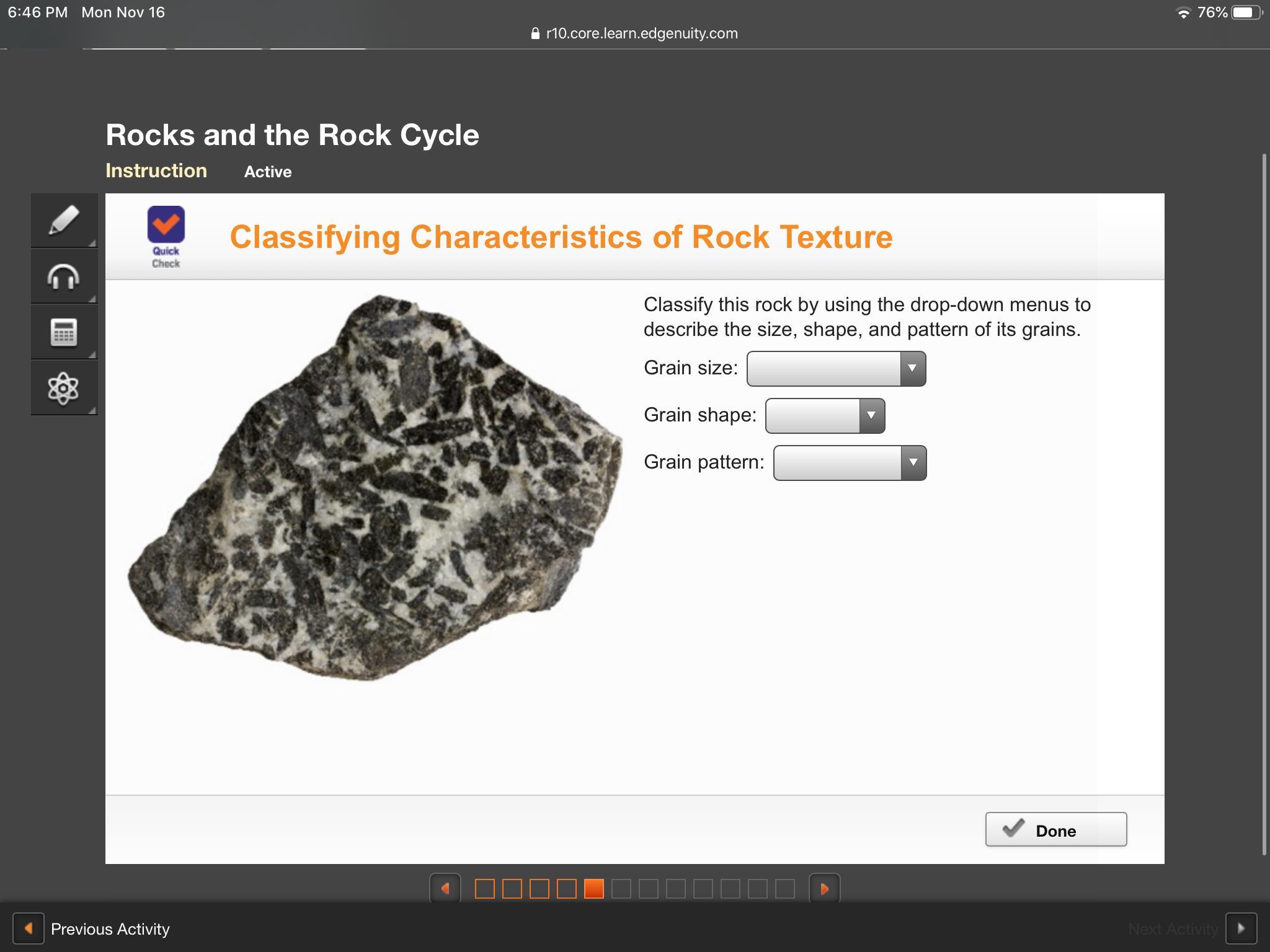
Task: Click the Next Activity arrow icon
Action: (x=1241, y=928)
